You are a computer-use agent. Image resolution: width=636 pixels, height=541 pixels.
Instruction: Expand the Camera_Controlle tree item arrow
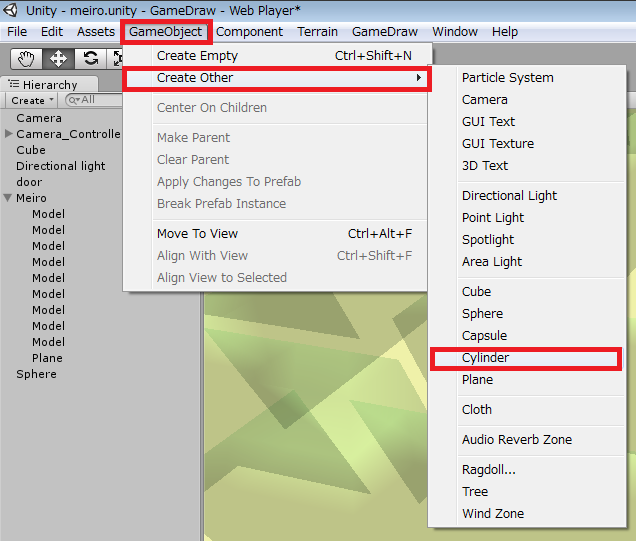8,133
